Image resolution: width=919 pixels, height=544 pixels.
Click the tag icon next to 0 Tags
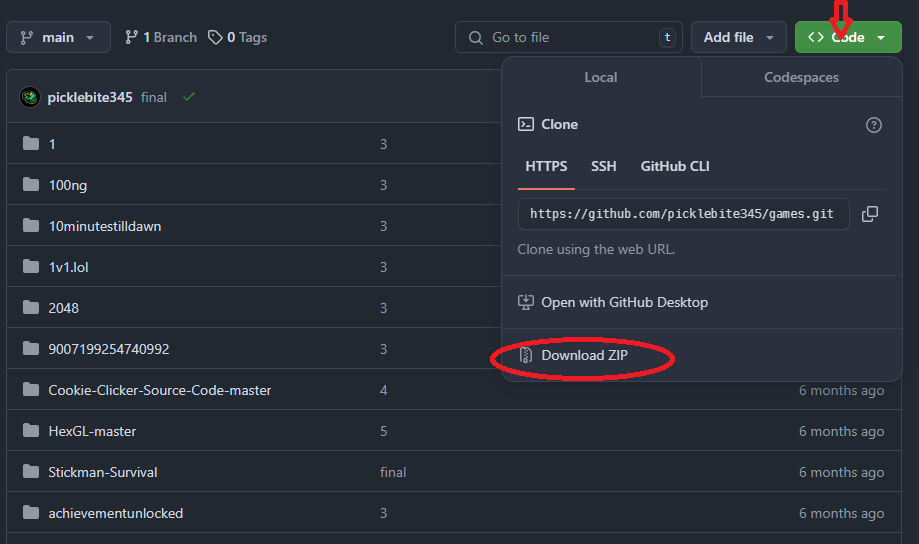pos(215,37)
